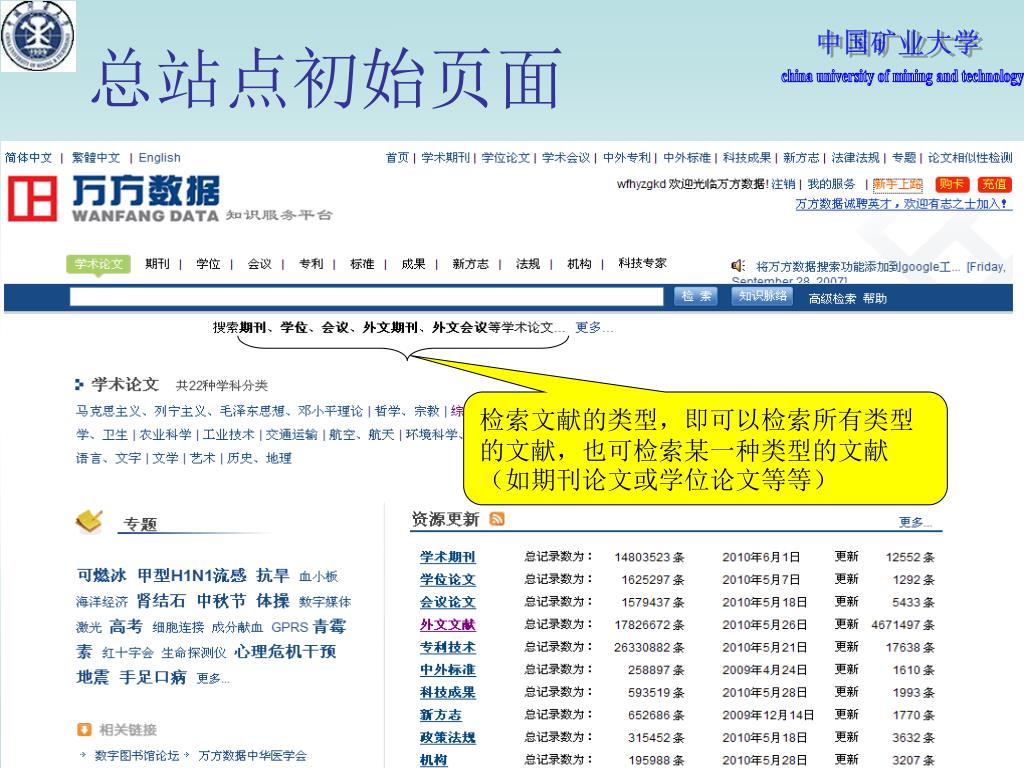Click the RSS feed icon beside 资源更新
Image resolution: width=1024 pixels, height=768 pixels.
click(x=497, y=519)
